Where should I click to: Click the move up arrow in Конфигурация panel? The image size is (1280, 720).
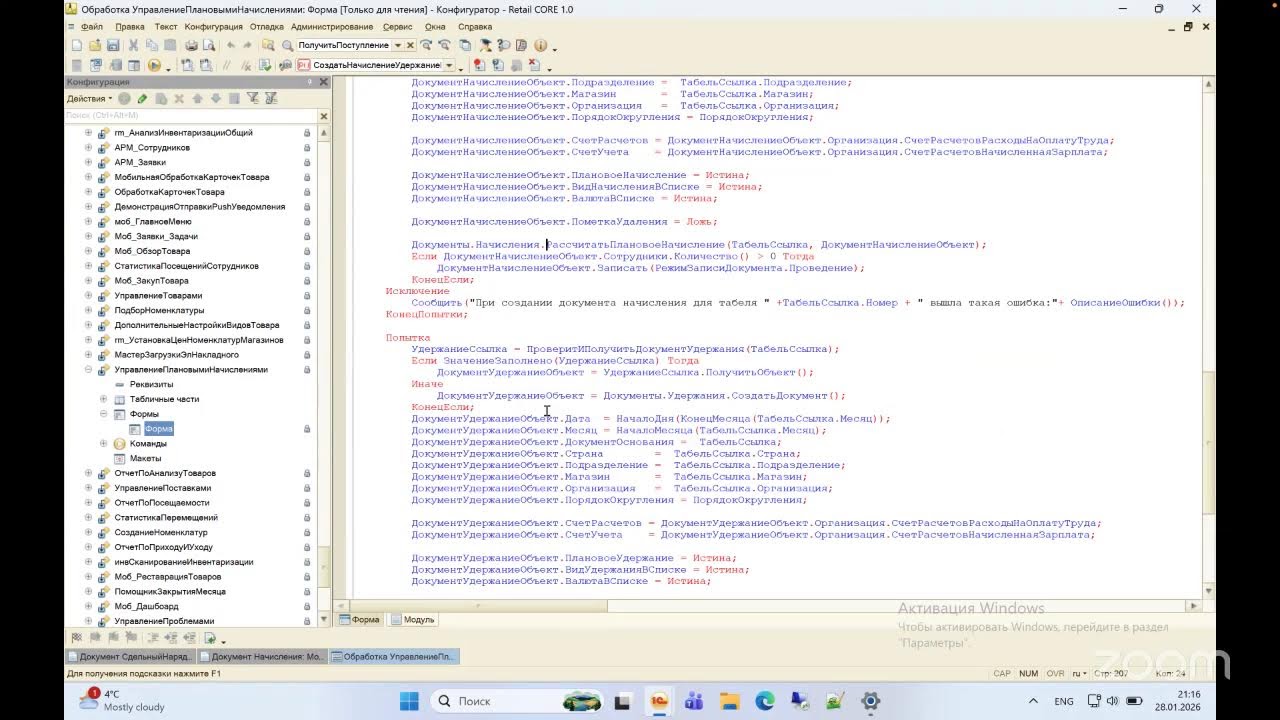point(198,98)
